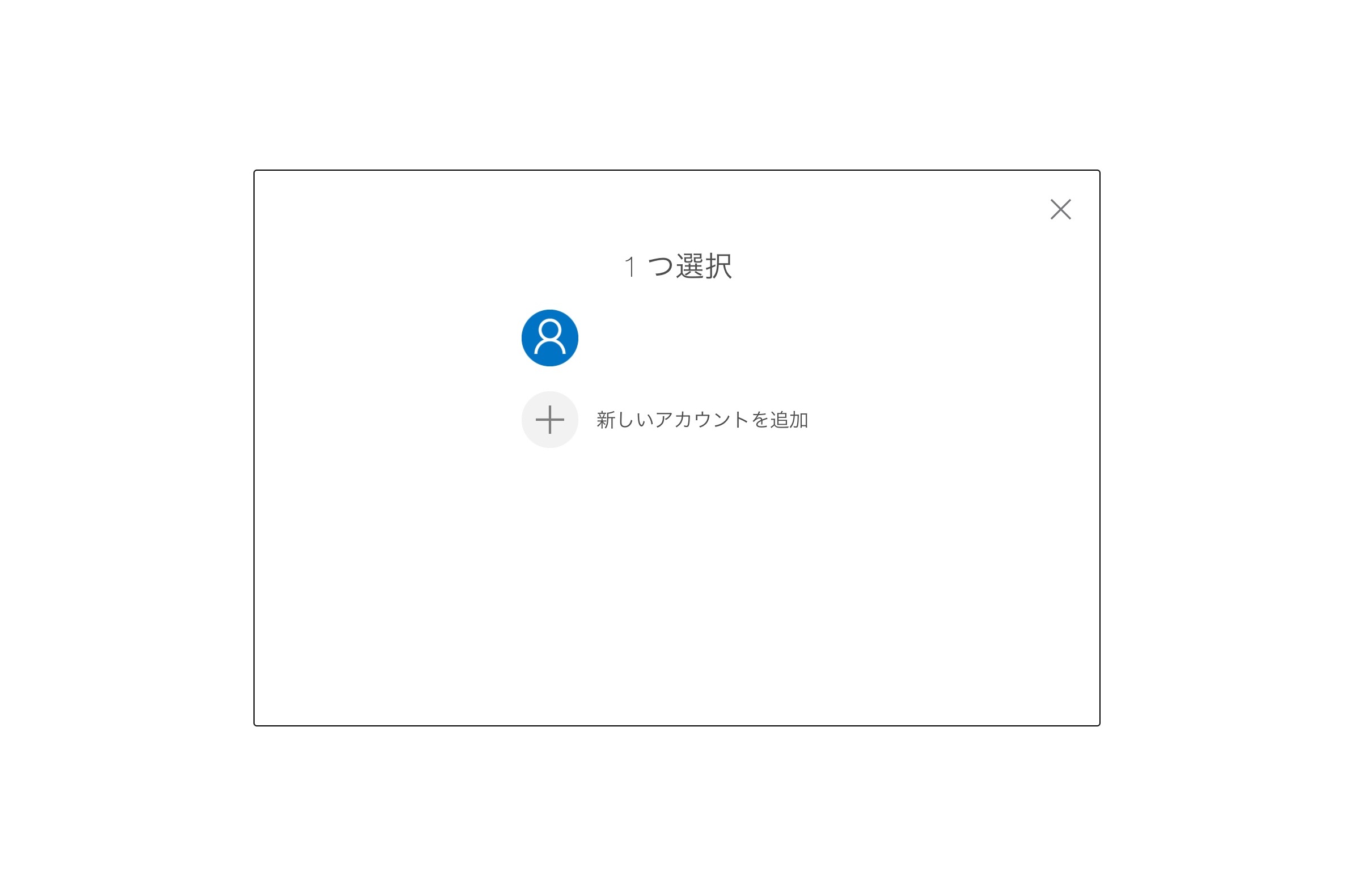The width and height of the screenshot is (1354, 896).
Task: Click the X at dialog top right
Action: click(x=1060, y=209)
